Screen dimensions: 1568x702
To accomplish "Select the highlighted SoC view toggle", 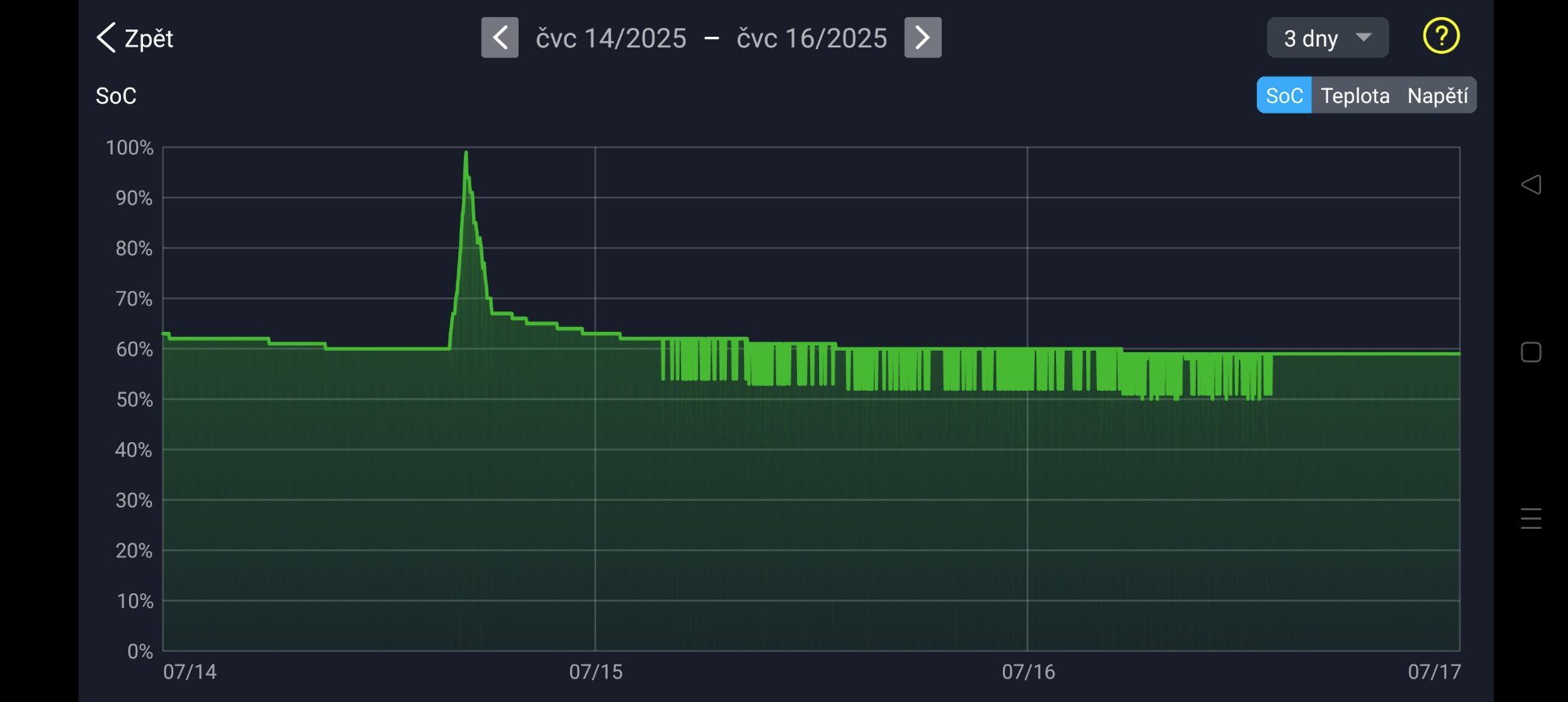I will click(1284, 96).
